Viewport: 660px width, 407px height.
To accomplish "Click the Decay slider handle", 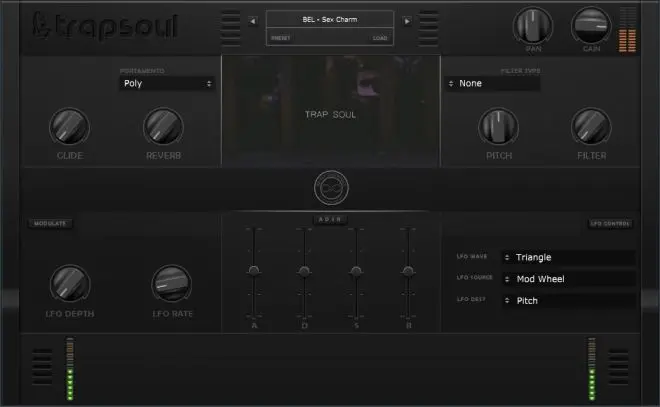I will pos(305,271).
